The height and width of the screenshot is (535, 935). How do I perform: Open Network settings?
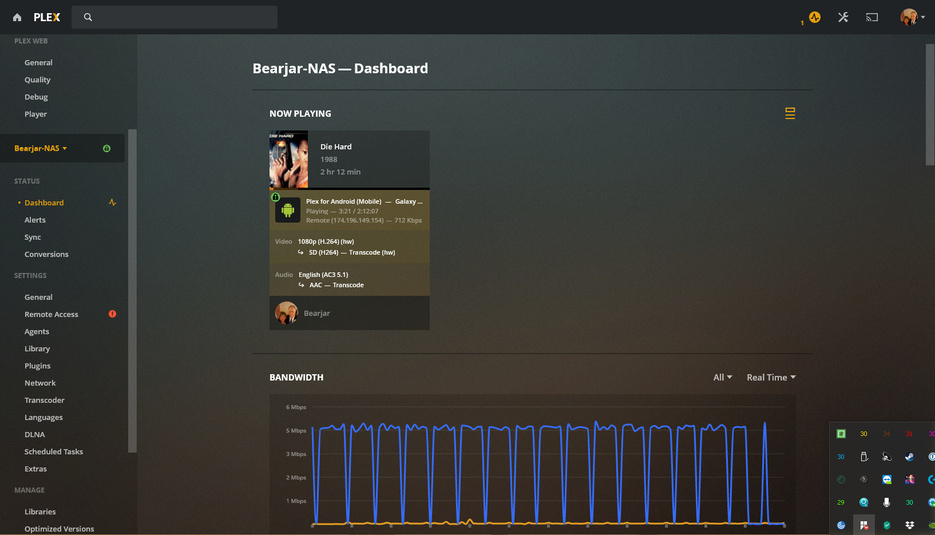pos(40,383)
